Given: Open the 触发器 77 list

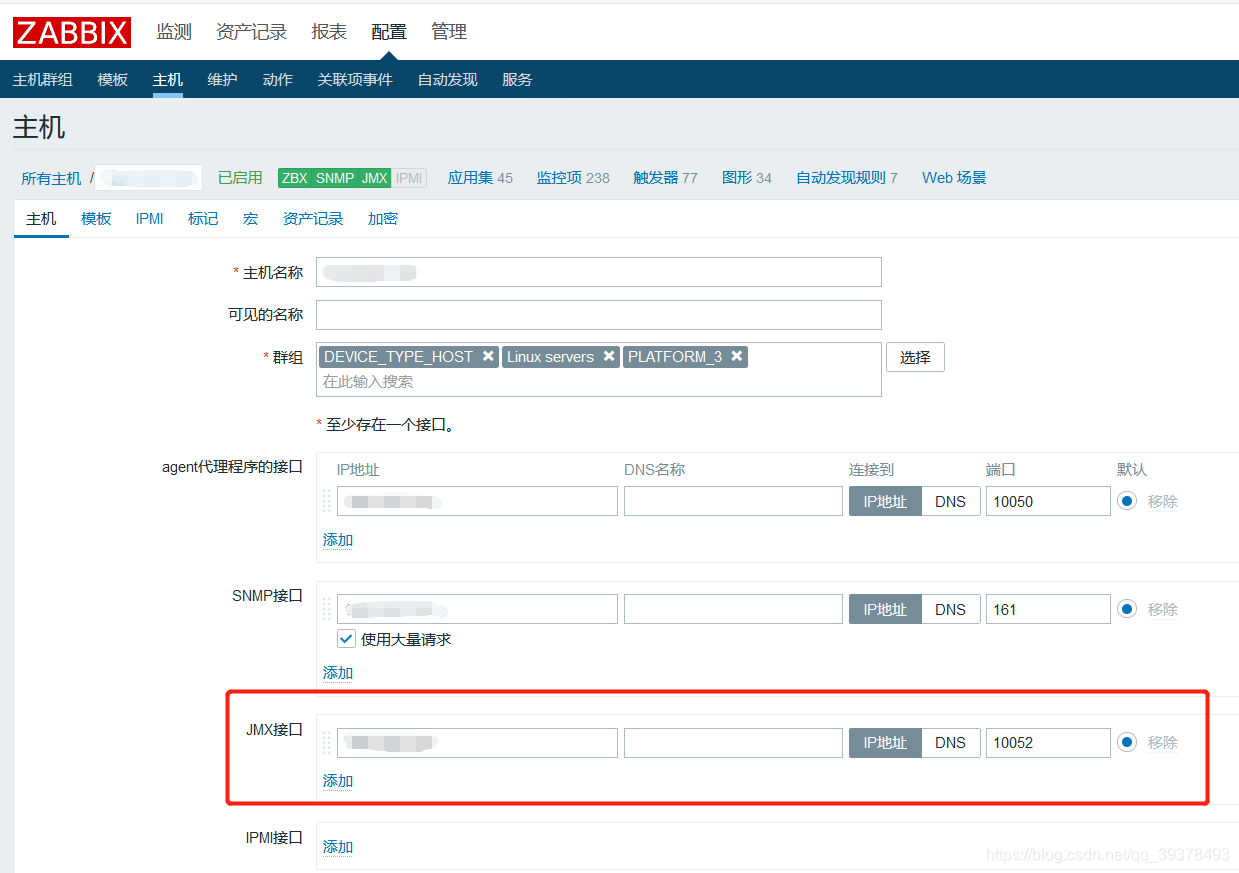Looking at the screenshot, I should pos(665,177).
